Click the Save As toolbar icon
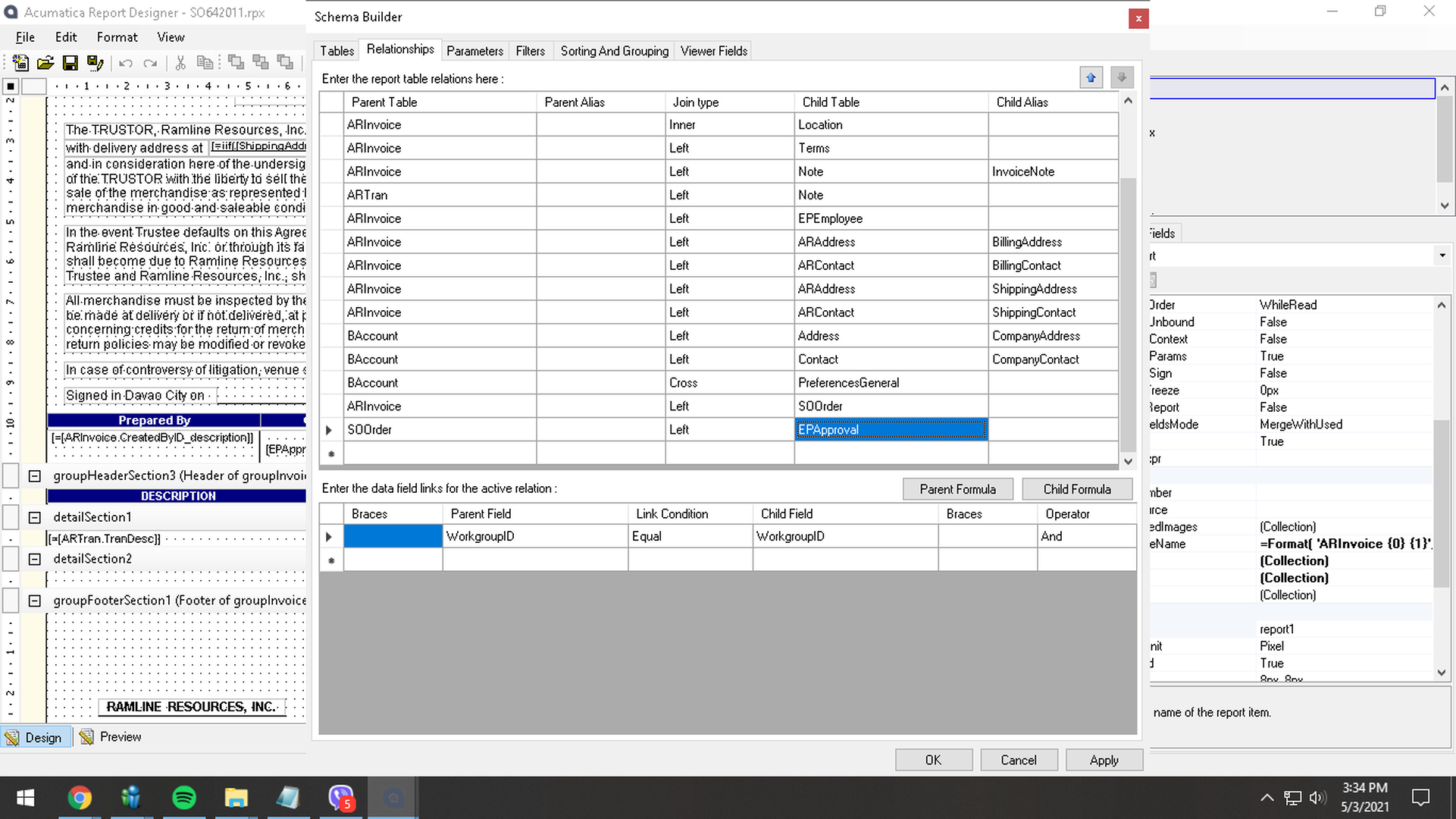 (95, 63)
